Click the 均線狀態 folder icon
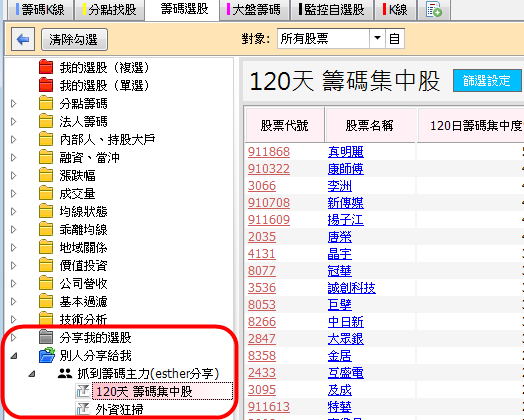Screen dimensions: 524x420 pyautogui.click(x=46, y=212)
